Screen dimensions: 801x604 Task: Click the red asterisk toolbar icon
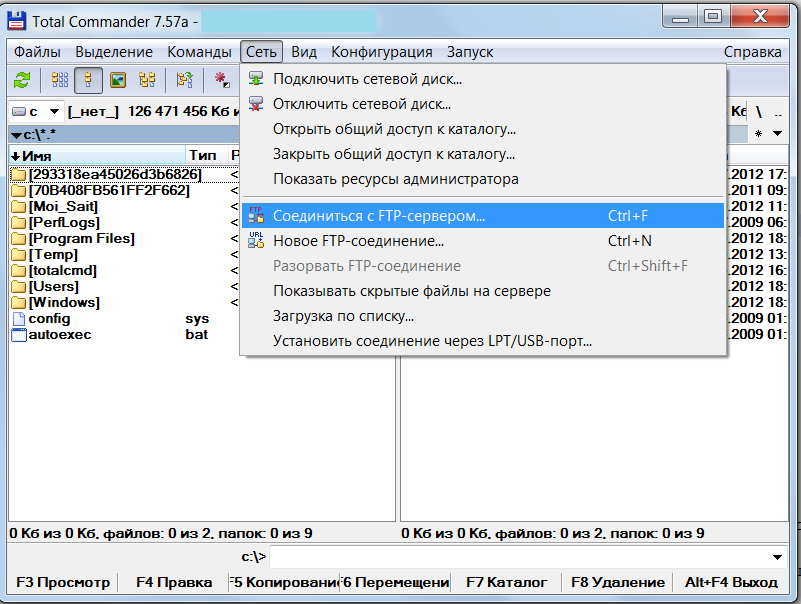(x=221, y=81)
